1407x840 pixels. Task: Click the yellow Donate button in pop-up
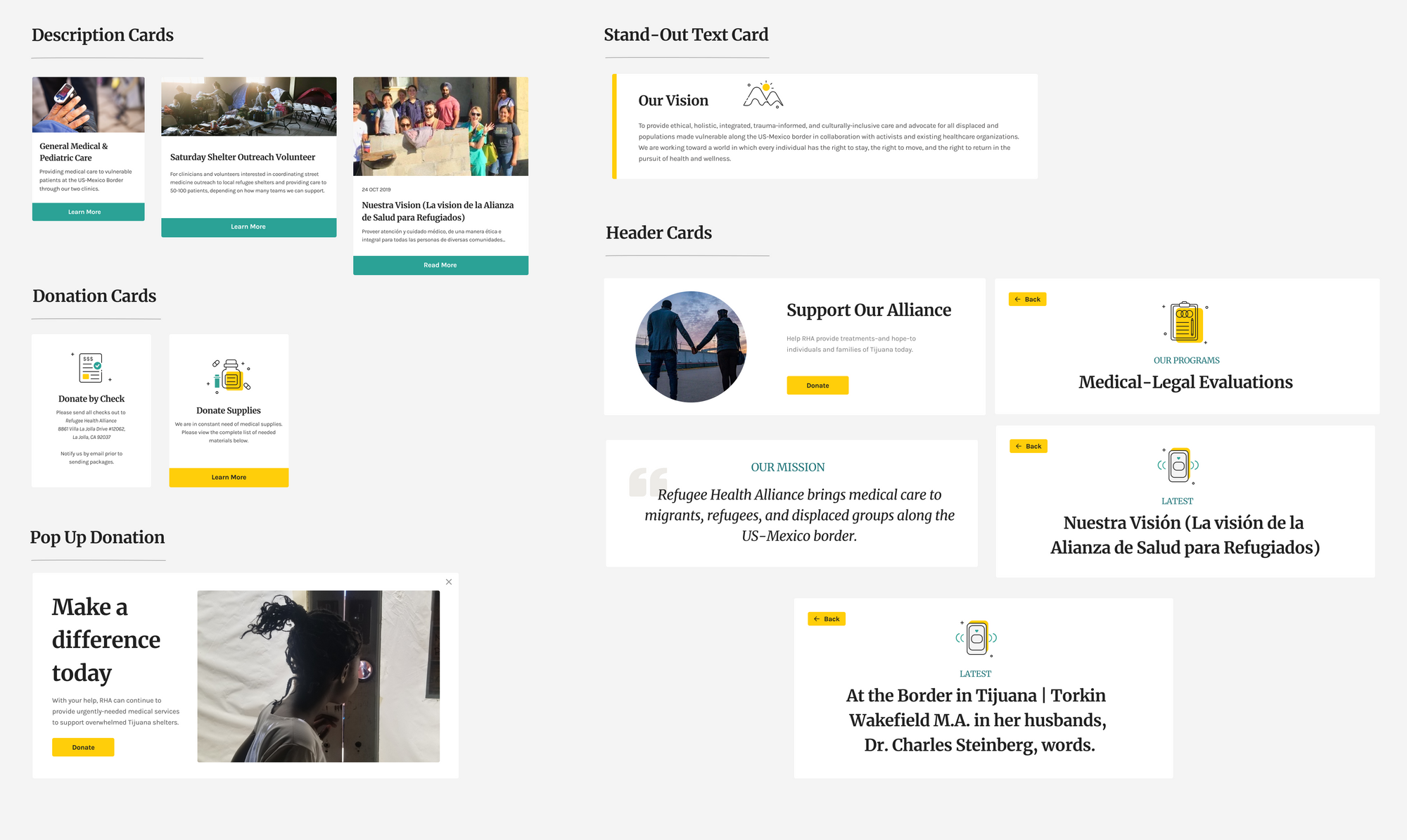pyautogui.click(x=83, y=747)
